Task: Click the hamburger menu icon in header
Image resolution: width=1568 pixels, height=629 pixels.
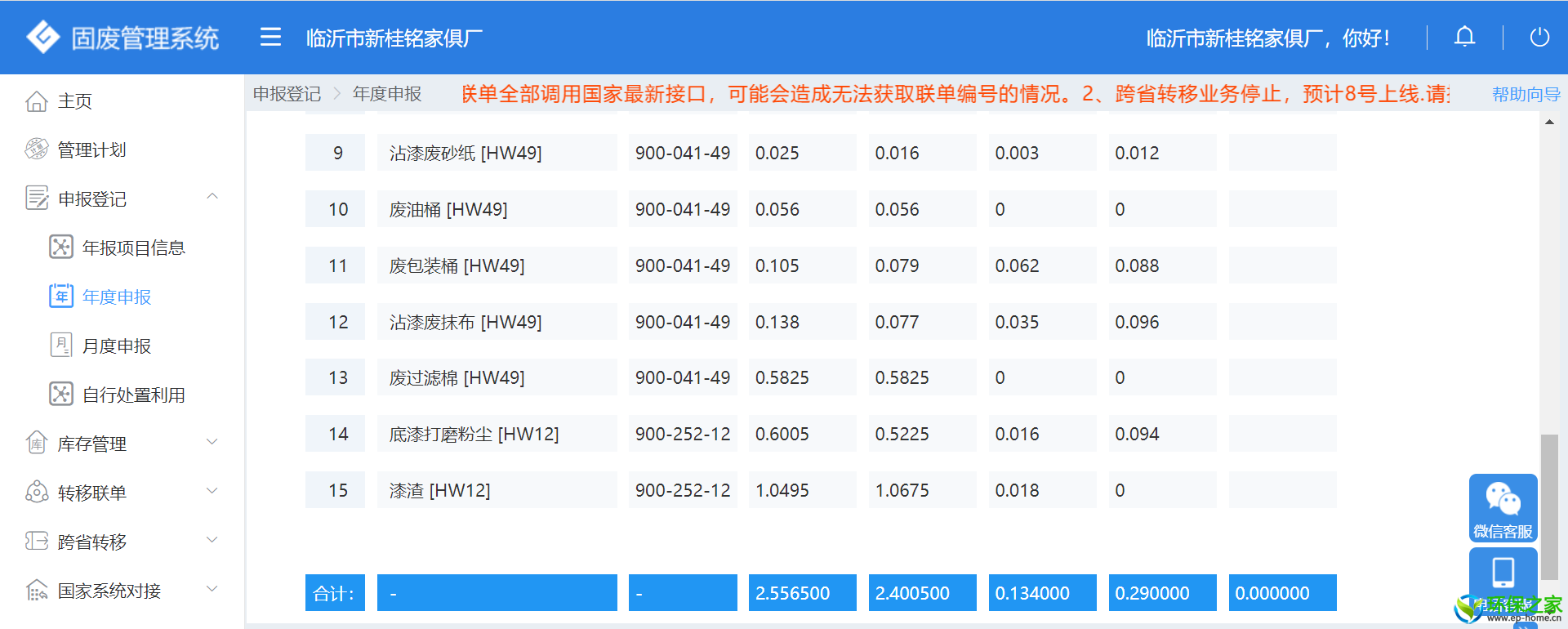Action: click(270, 38)
